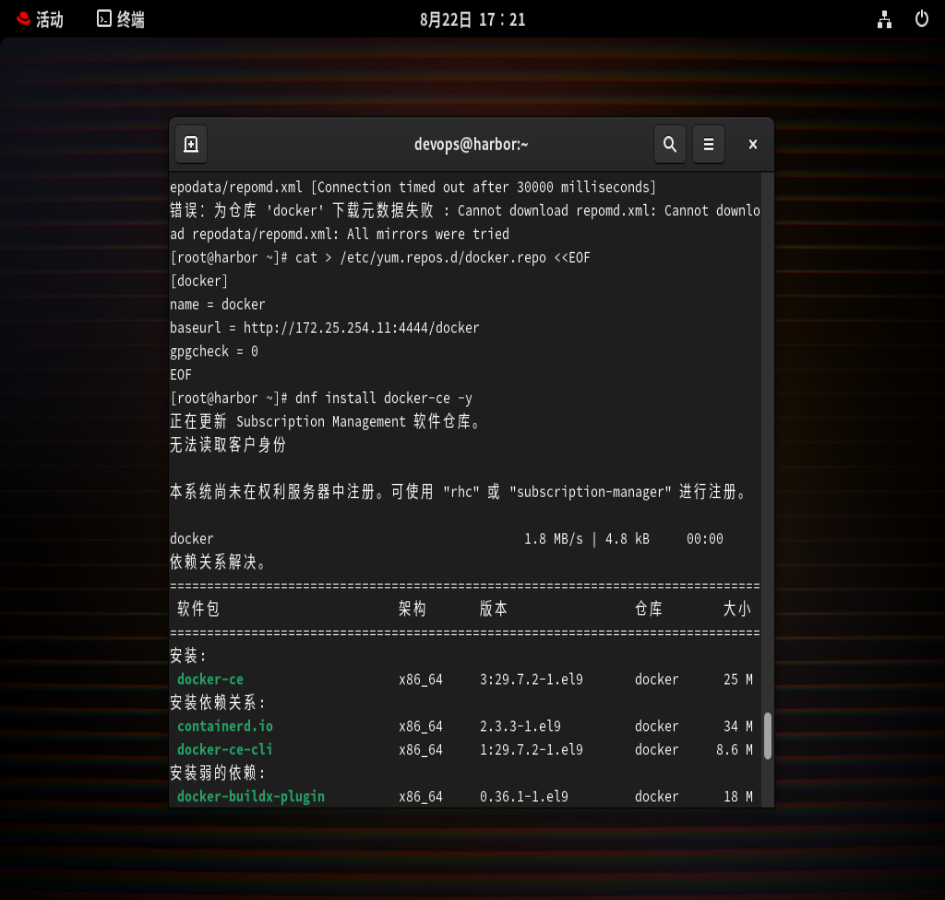This screenshot has width=945, height=900.
Task: Click the 'All mirrors were tried' line
Action: tap(339, 234)
